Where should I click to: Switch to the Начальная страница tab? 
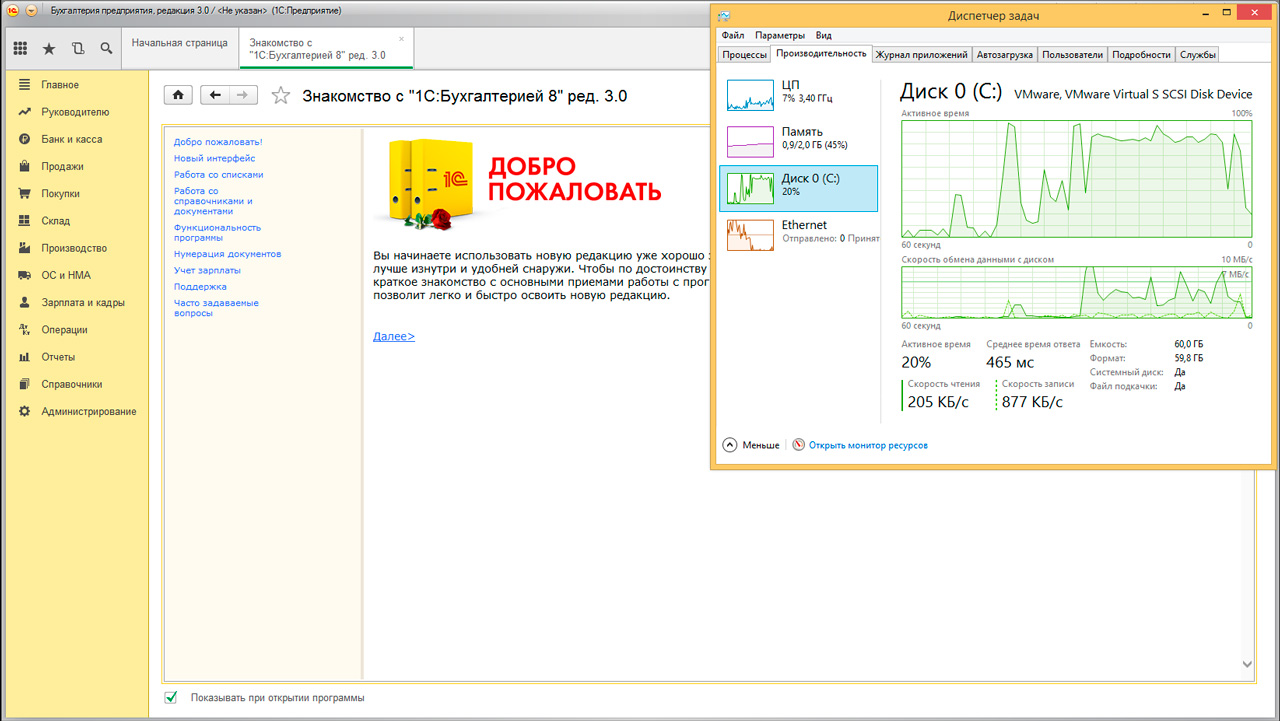[180, 43]
